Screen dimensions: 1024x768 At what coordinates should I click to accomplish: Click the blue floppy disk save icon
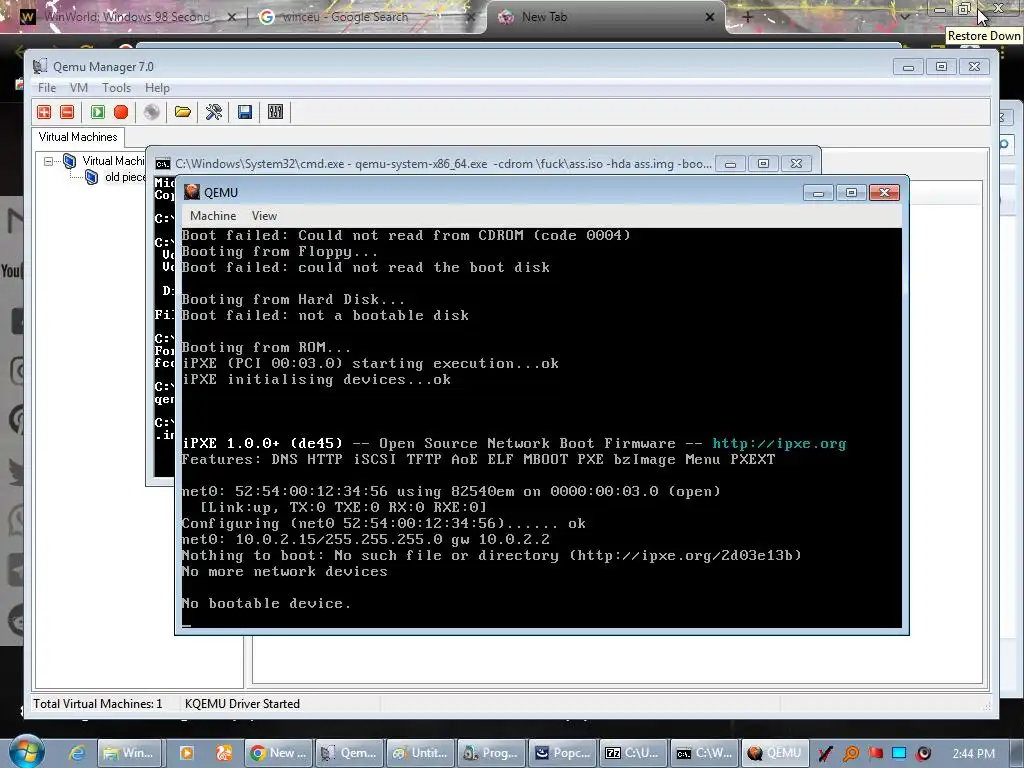(245, 112)
